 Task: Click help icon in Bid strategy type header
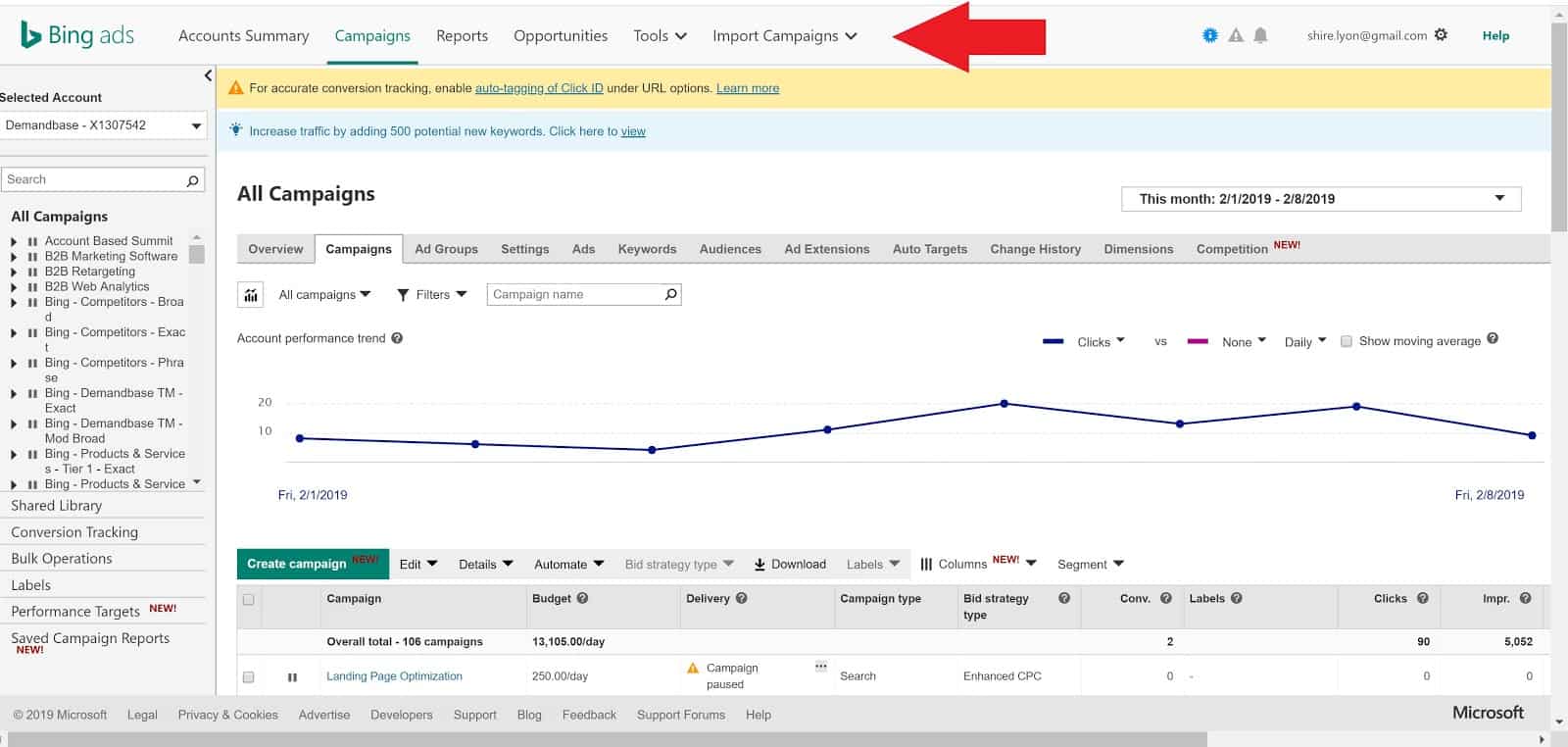click(x=1064, y=598)
